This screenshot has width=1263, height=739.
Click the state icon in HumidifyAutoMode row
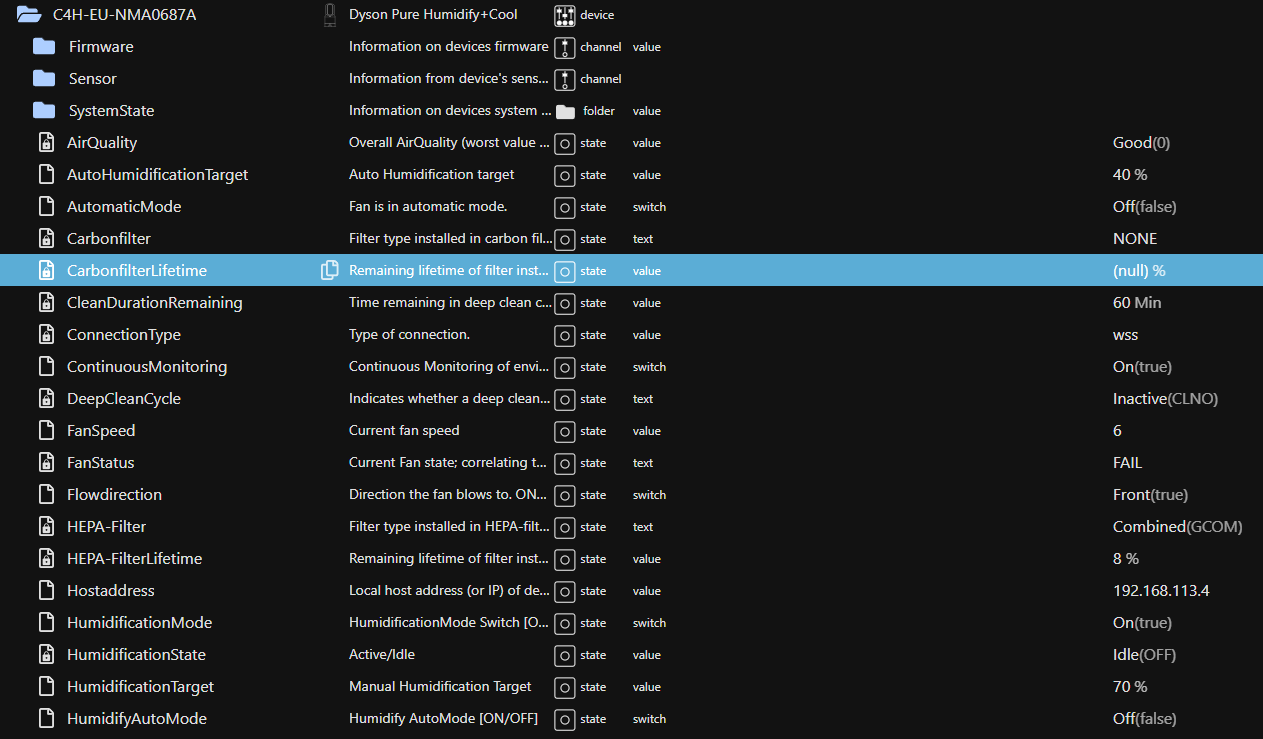(x=565, y=719)
